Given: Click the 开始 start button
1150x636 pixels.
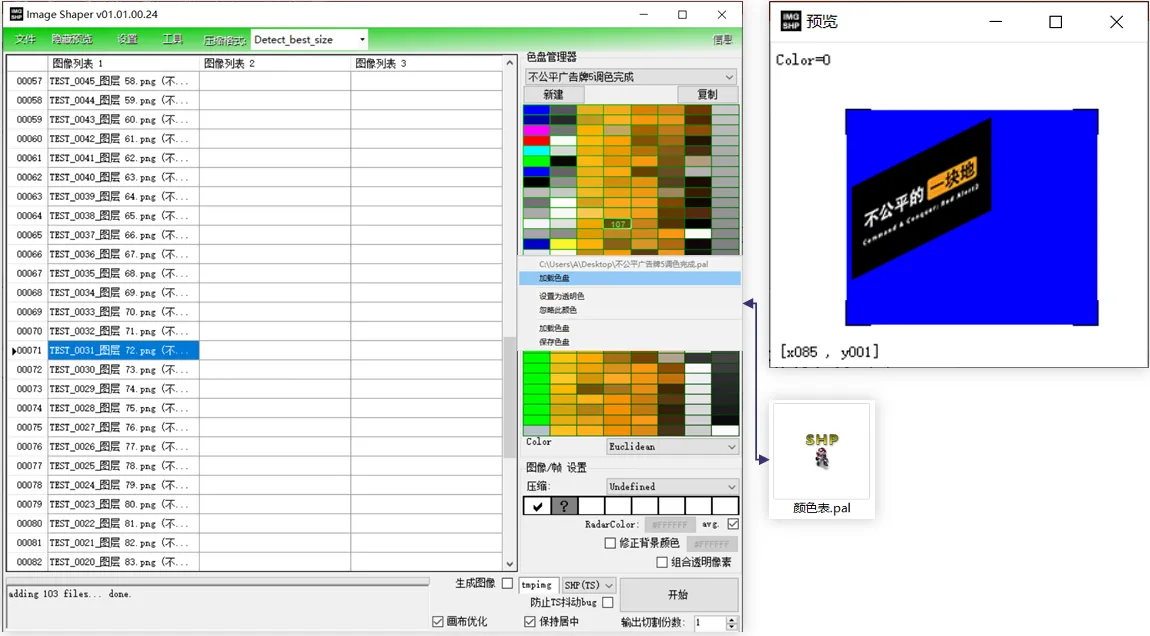Looking at the screenshot, I should (678, 594).
